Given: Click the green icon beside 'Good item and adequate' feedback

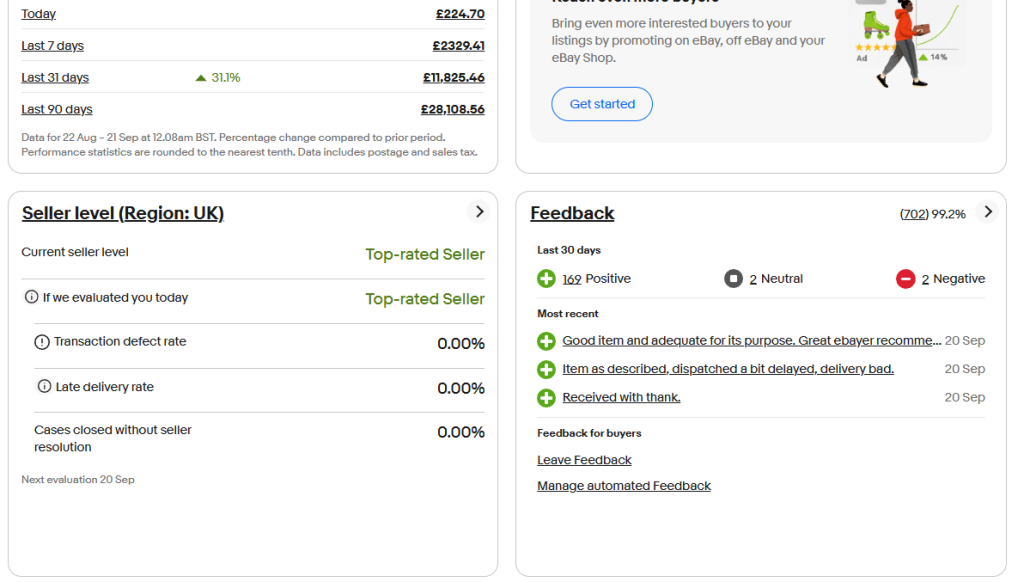Looking at the screenshot, I should click(546, 341).
